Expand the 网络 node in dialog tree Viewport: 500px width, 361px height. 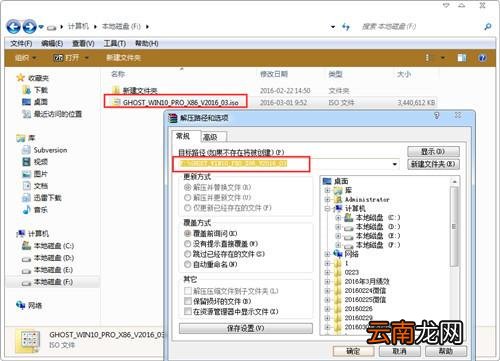coord(327,254)
